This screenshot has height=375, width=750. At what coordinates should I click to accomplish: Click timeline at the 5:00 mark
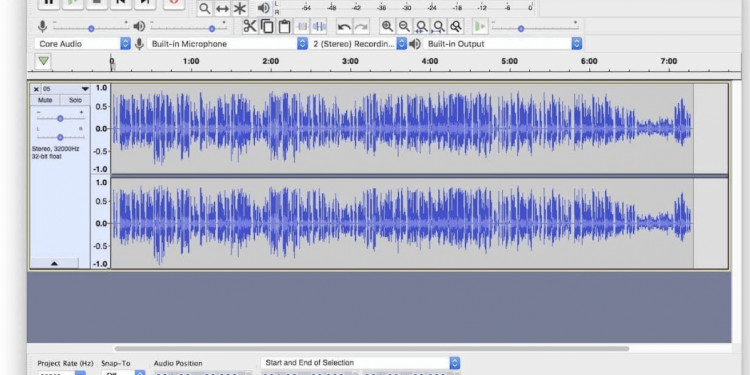point(509,61)
